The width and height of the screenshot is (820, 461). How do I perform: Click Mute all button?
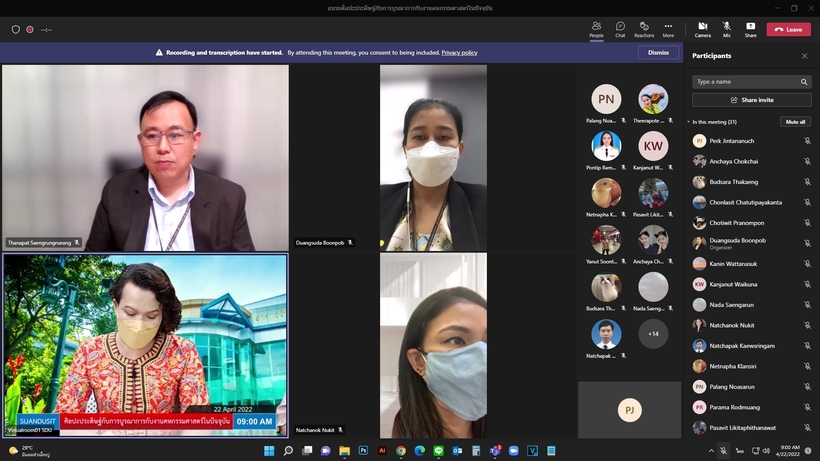pos(795,122)
